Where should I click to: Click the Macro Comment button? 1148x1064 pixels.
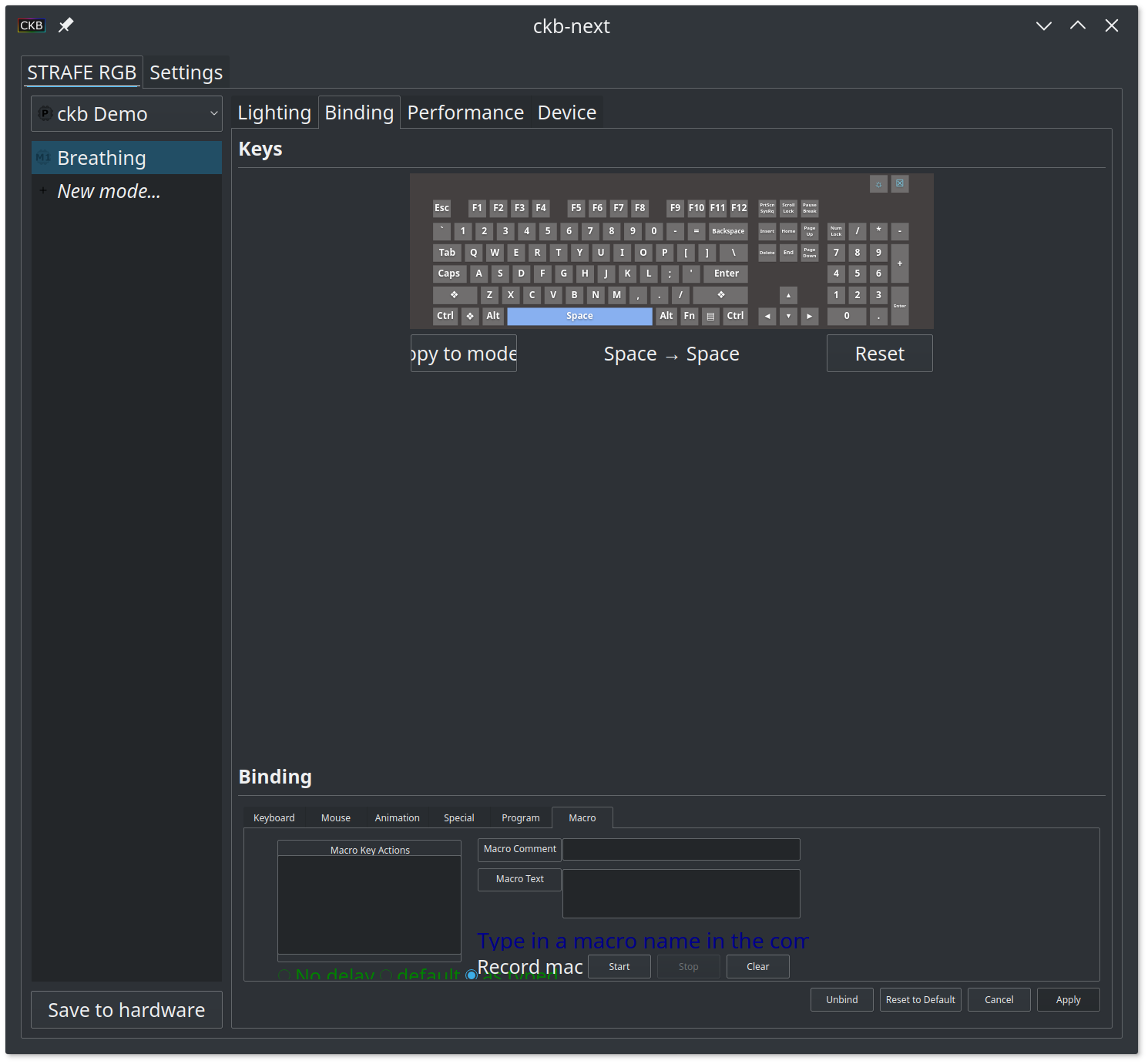520,849
